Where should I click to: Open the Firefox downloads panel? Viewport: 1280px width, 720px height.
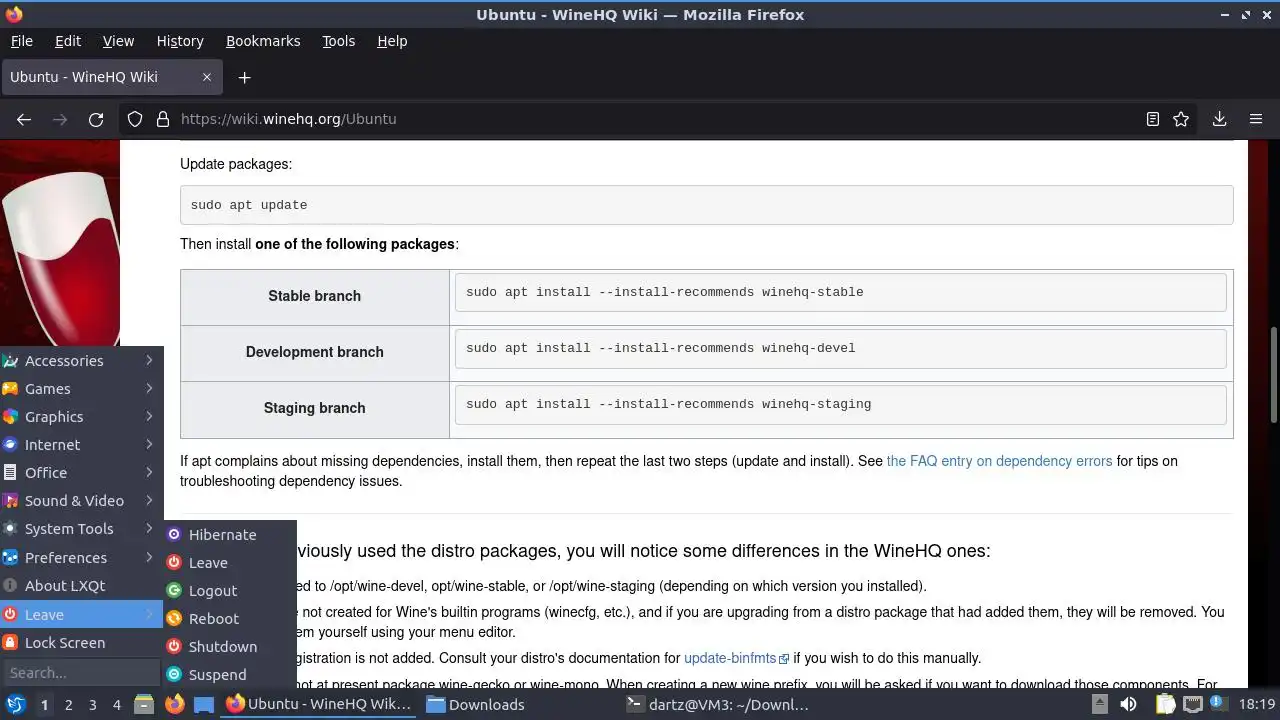pos(1219,119)
